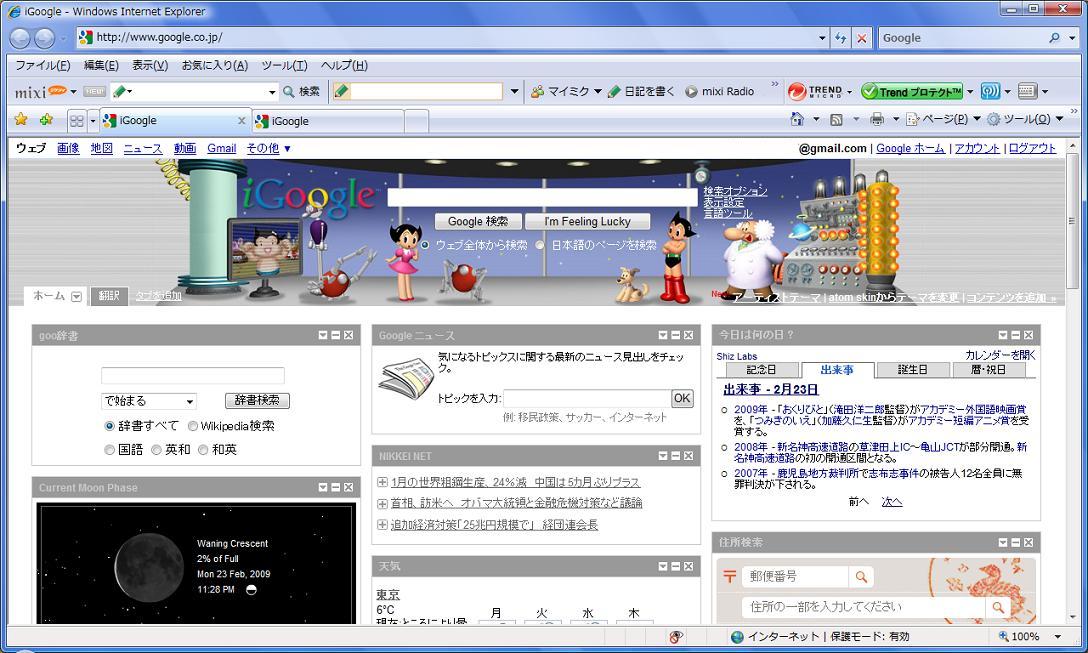Viewport: 1088px width, 653px height.
Task: Open the address bar history dropdown
Action: coord(822,38)
